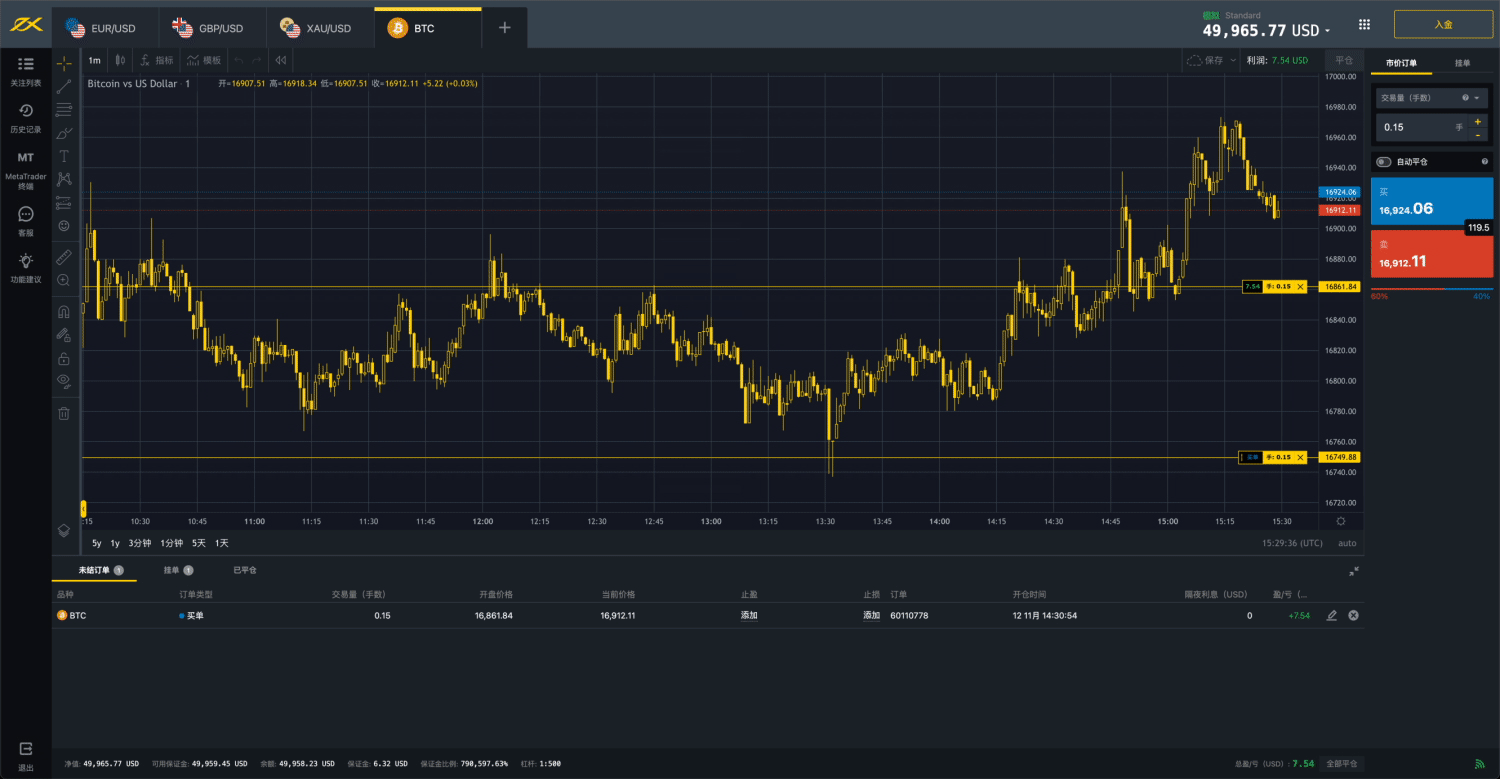The height and width of the screenshot is (779, 1500).
Task: Click the 0.15 lot size input field
Action: [1415, 127]
